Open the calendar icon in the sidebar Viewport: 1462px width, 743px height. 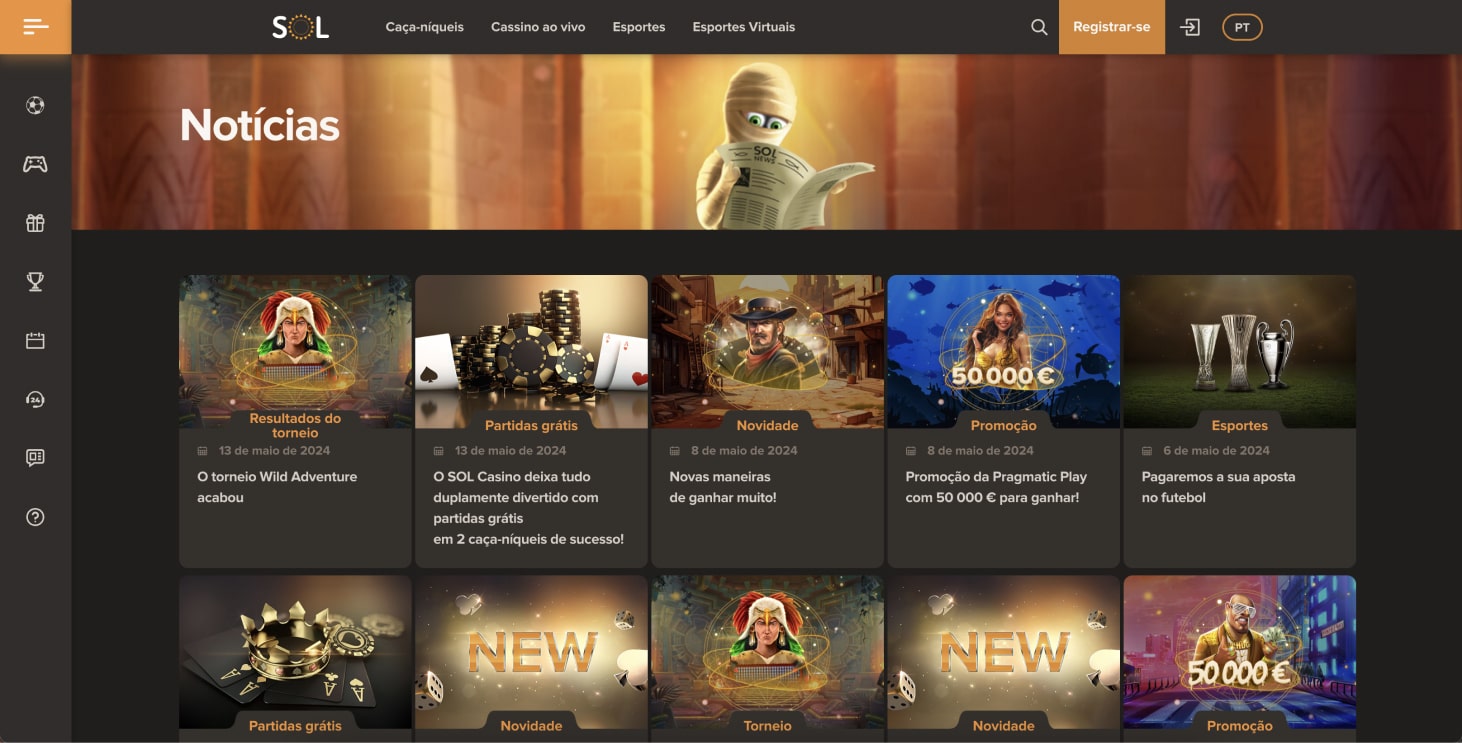pyautogui.click(x=35, y=341)
